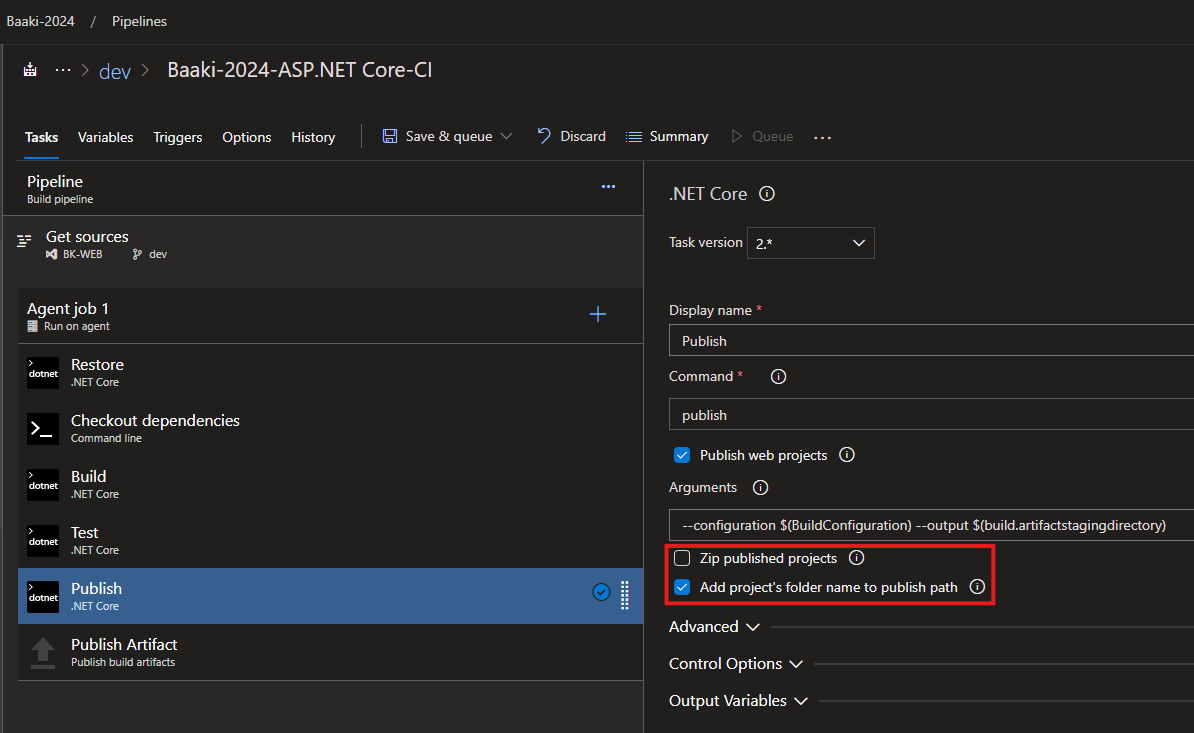Show info for Add project's folder name option

[977, 587]
